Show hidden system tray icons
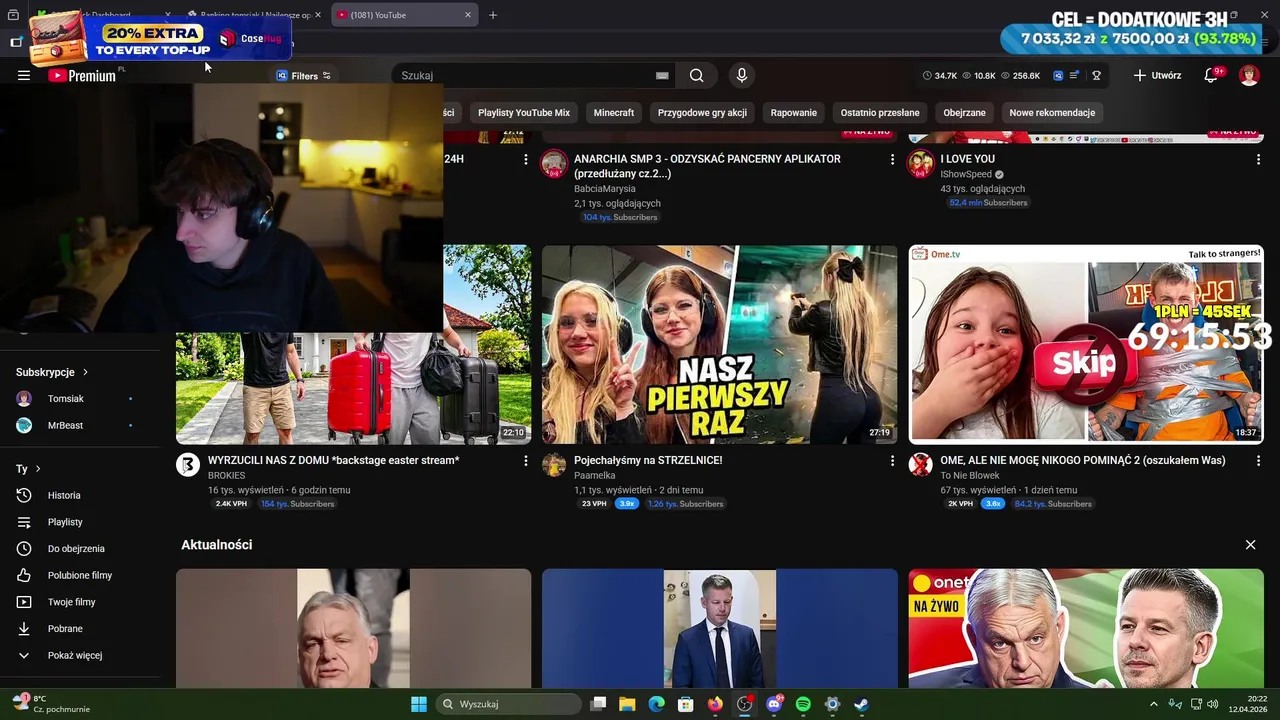Screen dimensions: 1280x720 (1153, 704)
